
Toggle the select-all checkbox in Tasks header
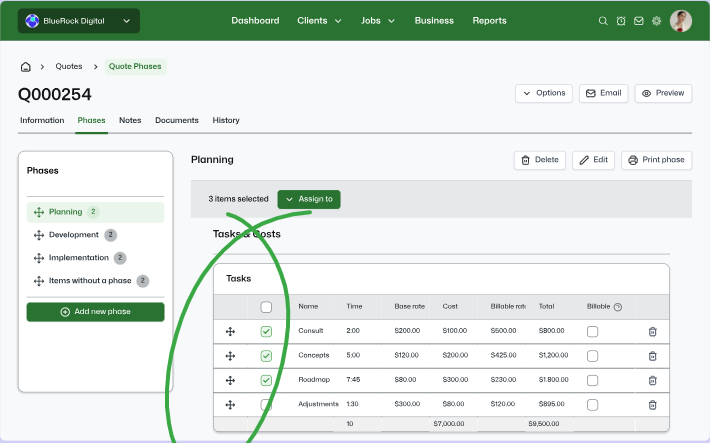click(x=266, y=307)
